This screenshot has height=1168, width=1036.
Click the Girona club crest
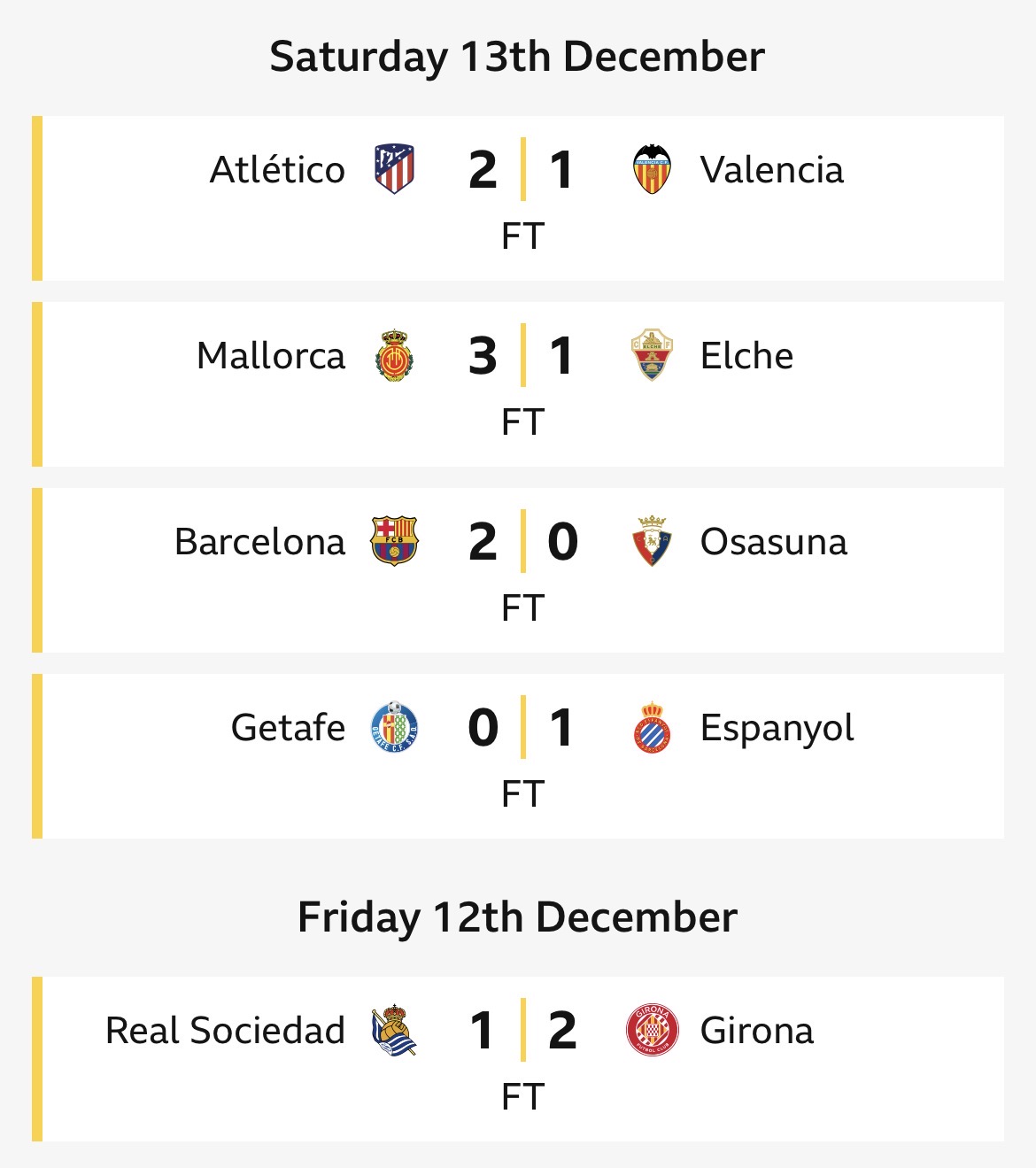pyautogui.click(x=653, y=1030)
